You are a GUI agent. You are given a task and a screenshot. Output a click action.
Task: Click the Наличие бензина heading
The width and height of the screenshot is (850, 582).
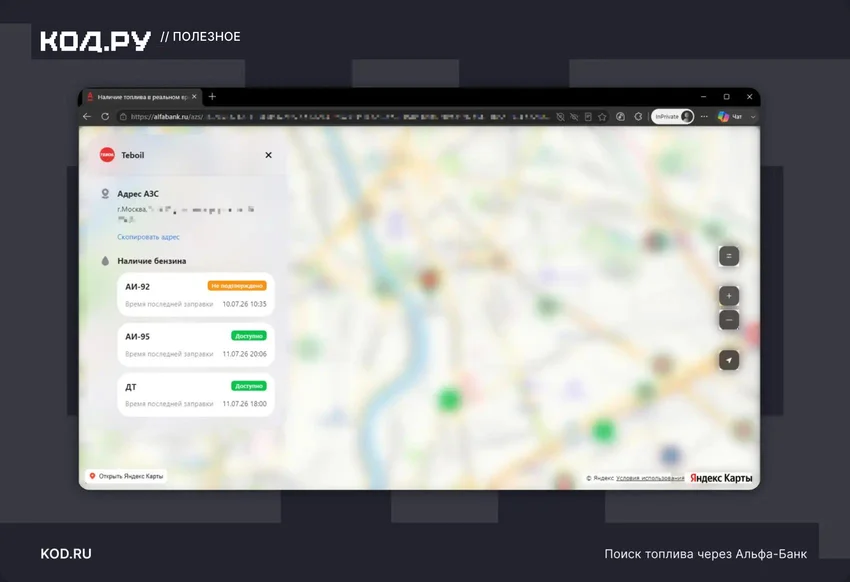click(x=152, y=261)
